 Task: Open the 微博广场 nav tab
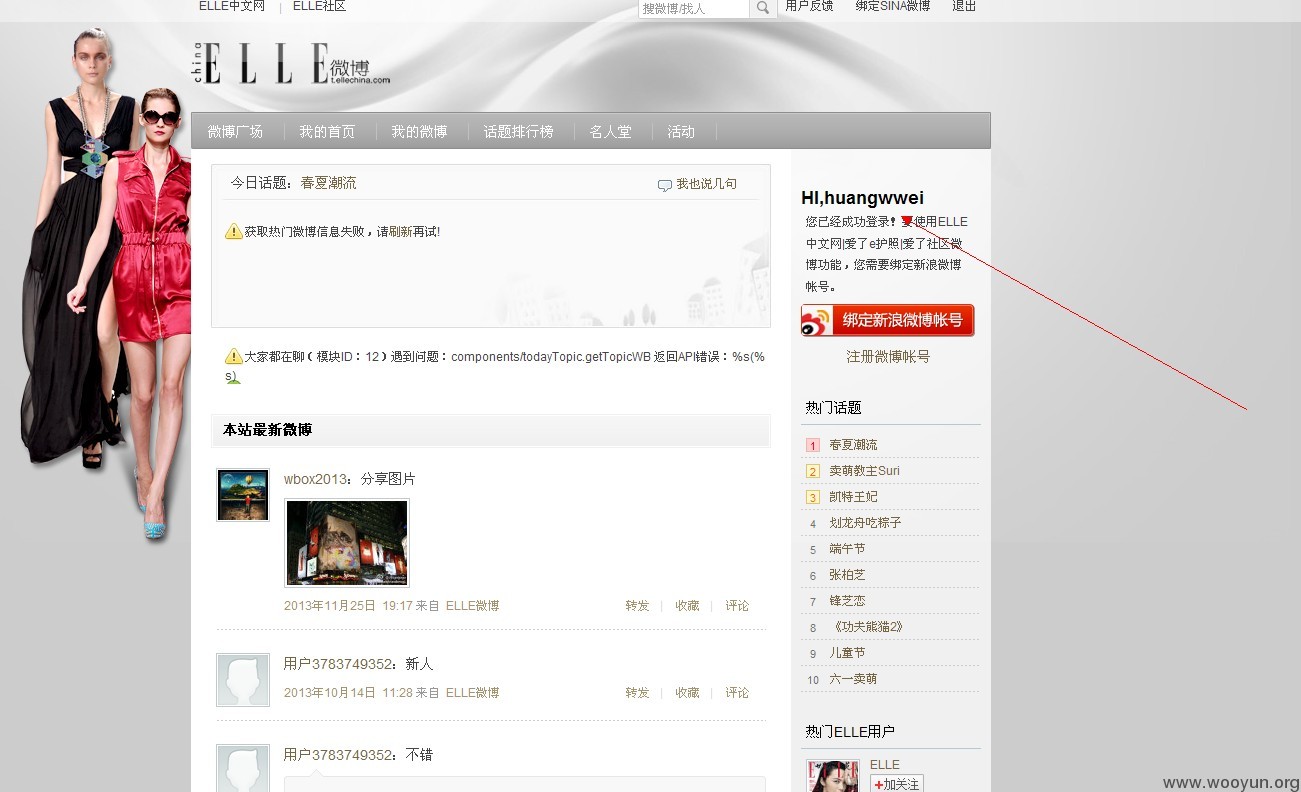tap(235, 131)
